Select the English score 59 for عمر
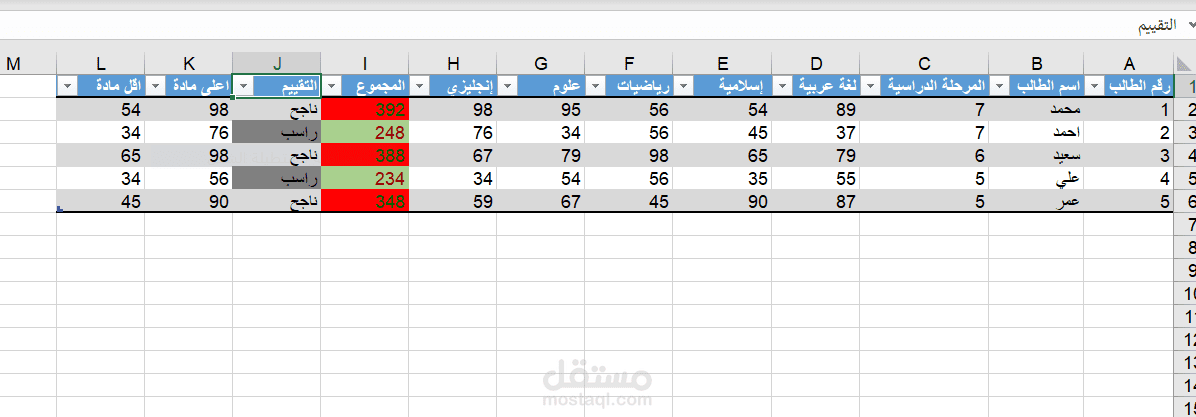The height and width of the screenshot is (417, 1196). [453, 202]
